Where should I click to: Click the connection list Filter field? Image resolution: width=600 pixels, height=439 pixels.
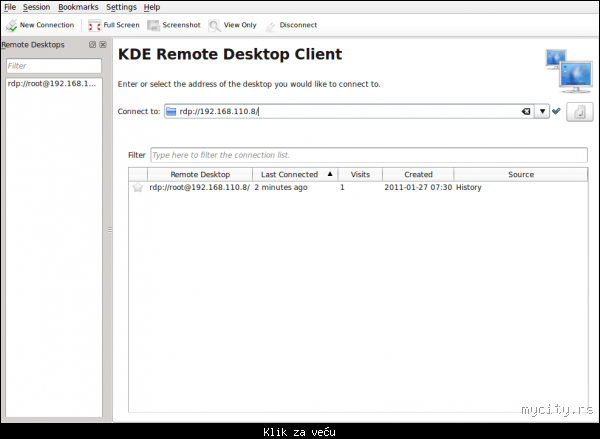coord(369,155)
